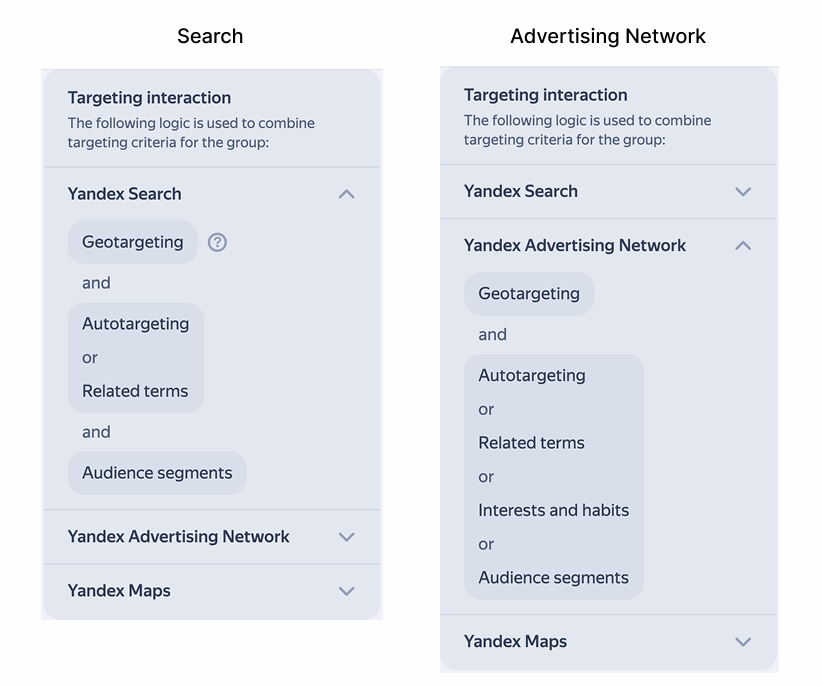
Task: Click Audience segments chip in left panel
Action: pos(157,473)
